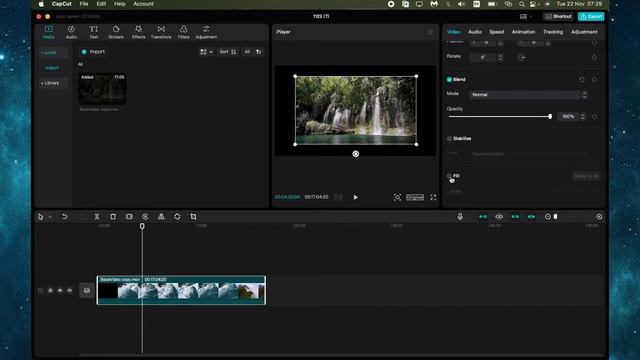Open the Edit menu
This screenshot has height=360, width=640.
(x=101, y=4)
